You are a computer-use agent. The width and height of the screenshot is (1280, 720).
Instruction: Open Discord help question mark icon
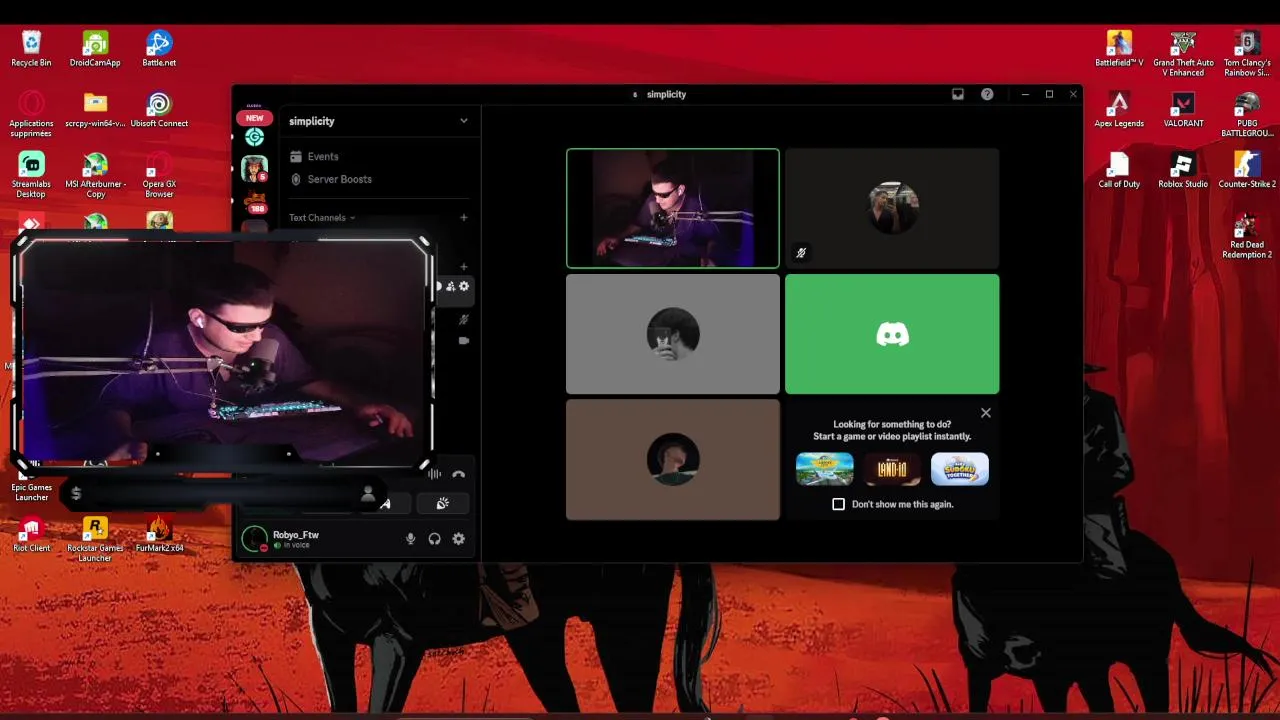987,94
